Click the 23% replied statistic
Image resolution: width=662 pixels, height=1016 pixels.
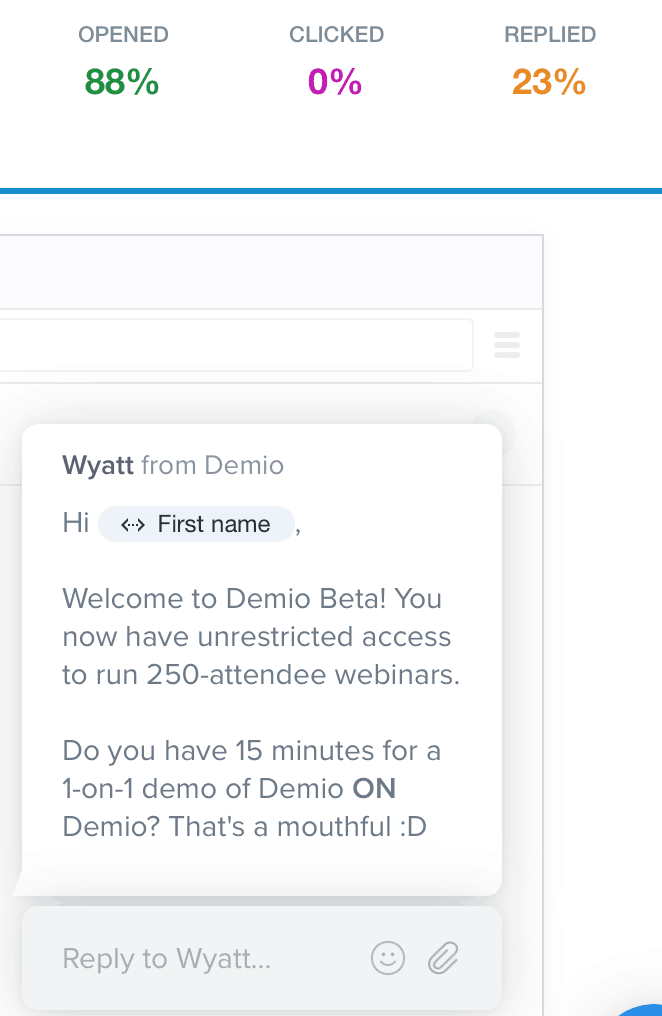pos(549,82)
